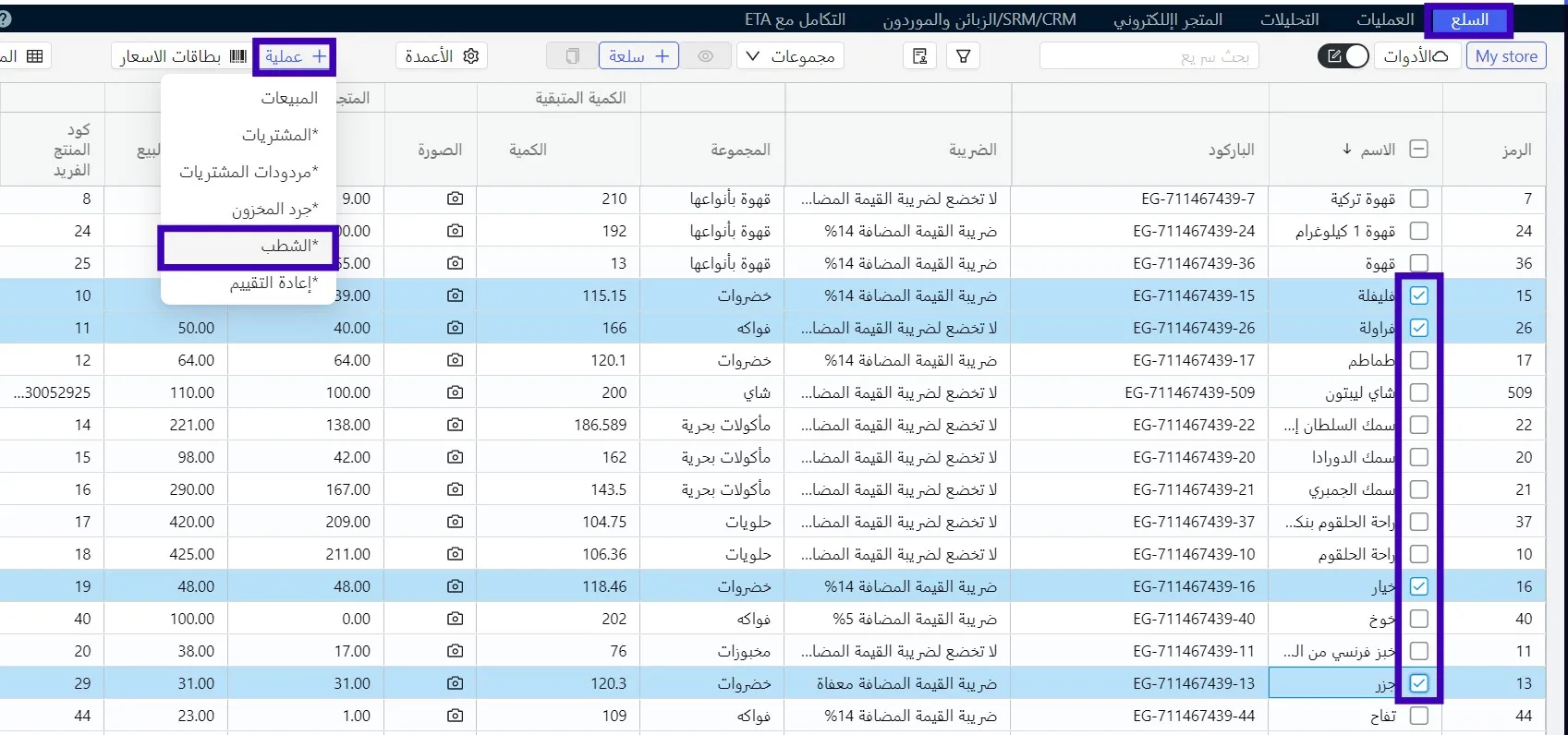Click barcode EG-711467439-40 cell
Viewport: 1568px width, 735px height.
coord(1194,619)
